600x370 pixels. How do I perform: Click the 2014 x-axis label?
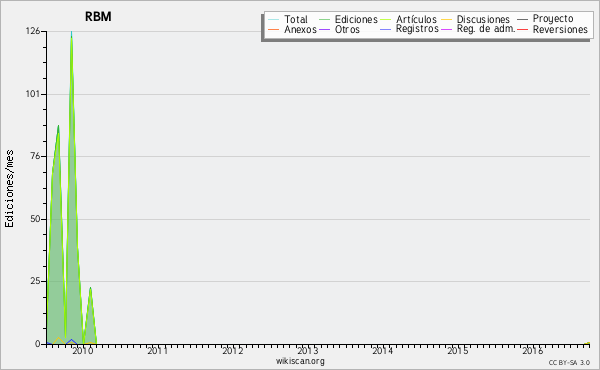point(383,351)
